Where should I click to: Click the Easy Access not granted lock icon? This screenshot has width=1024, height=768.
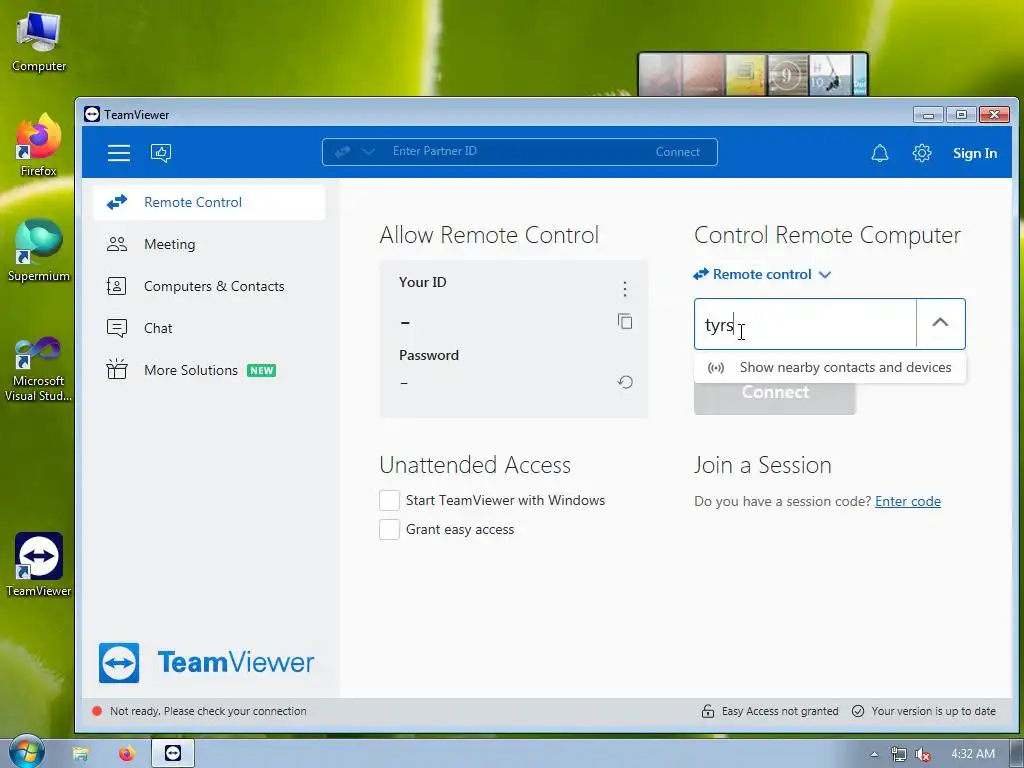click(x=707, y=711)
